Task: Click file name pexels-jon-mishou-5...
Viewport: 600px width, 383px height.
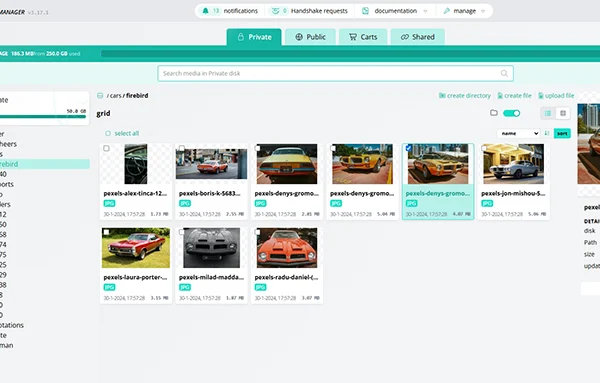Action: (513, 193)
